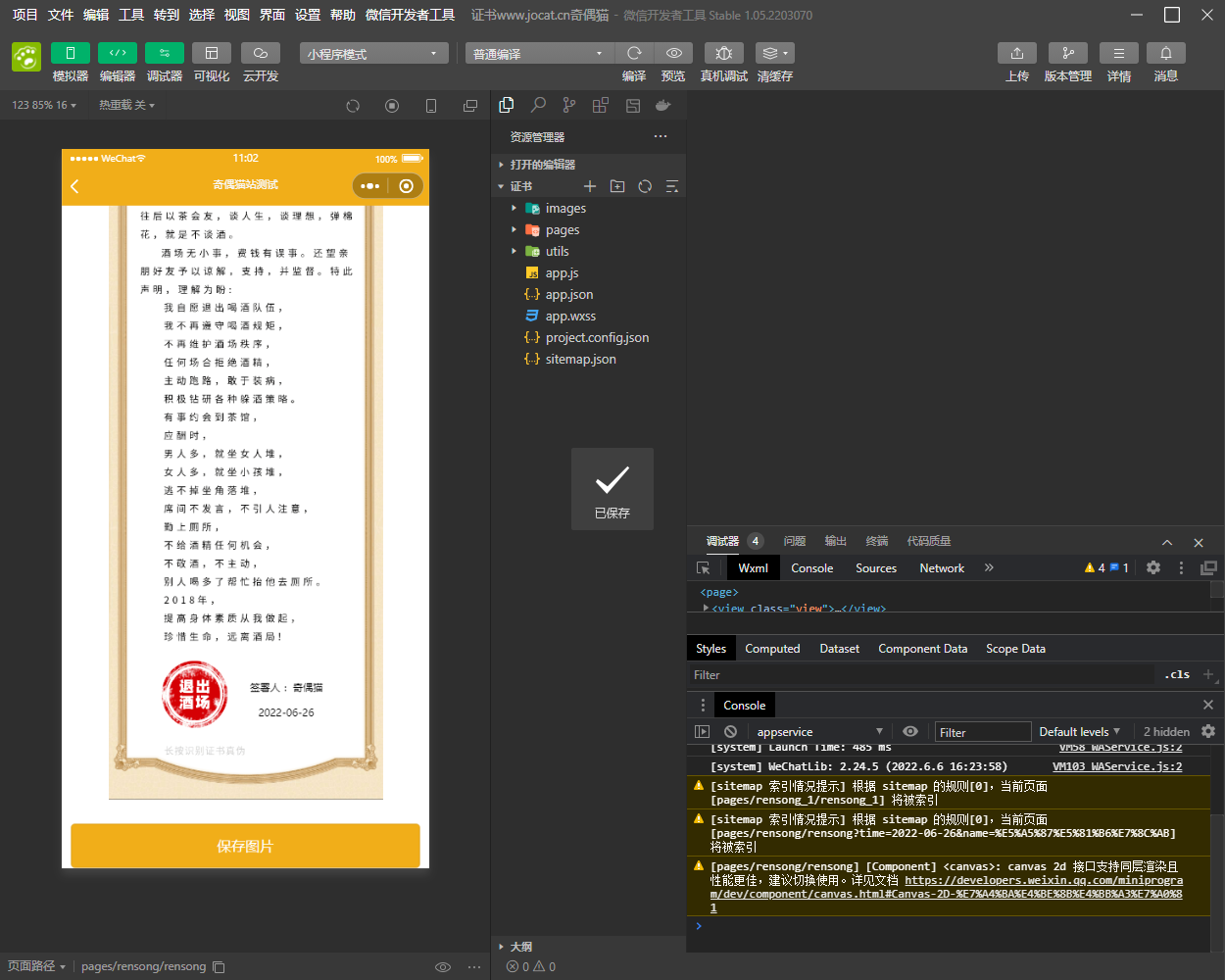Detach simulator into separate window
The height and width of the screenshot is (980, 1225).
pyautogui.click(x=470, y=106)
